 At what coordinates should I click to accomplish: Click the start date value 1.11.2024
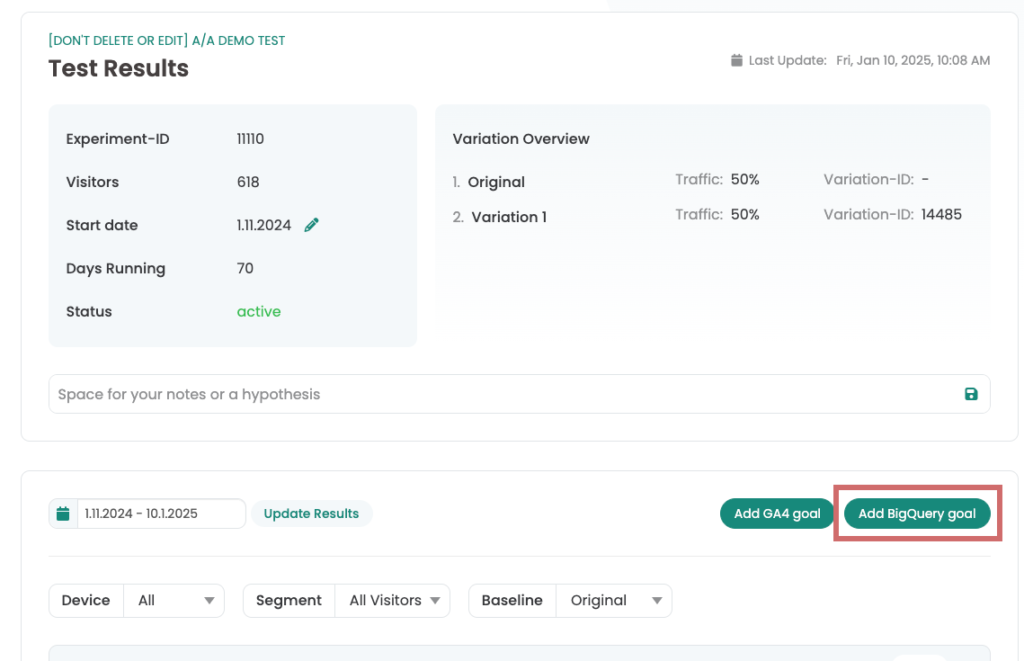point(264,225)
